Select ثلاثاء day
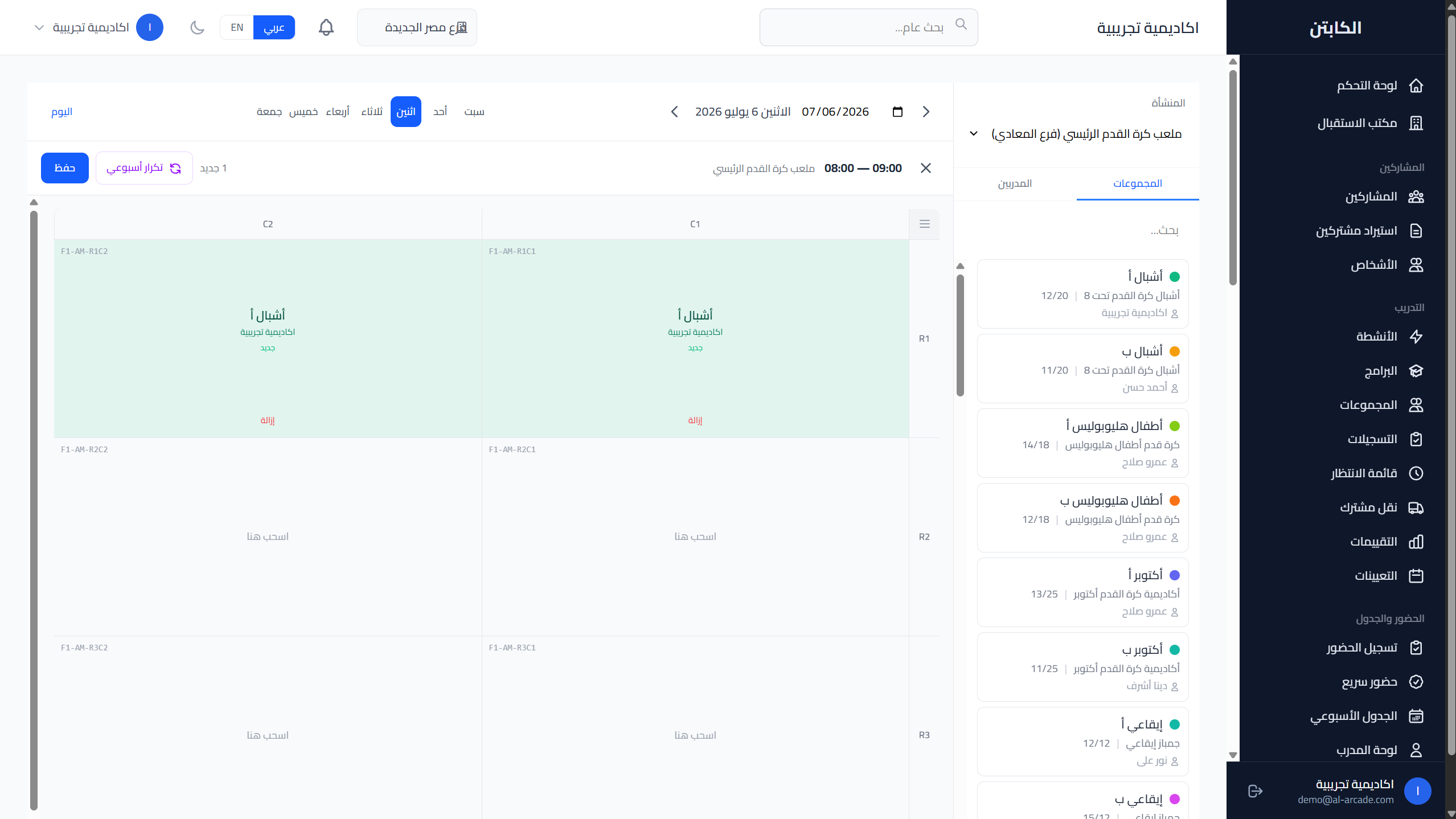The width and height of the screenshot is (1456, 819). tap(371, 112)
